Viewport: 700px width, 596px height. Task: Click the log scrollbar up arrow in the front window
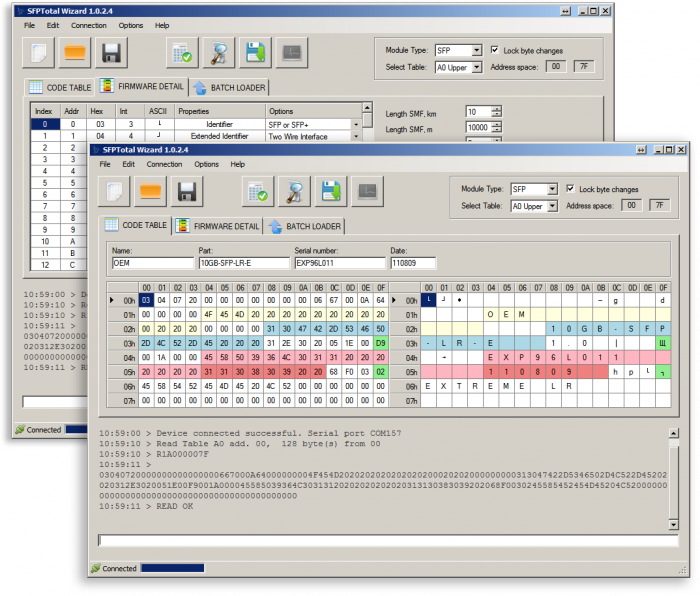pyautogui.click(x=674, y=433)
